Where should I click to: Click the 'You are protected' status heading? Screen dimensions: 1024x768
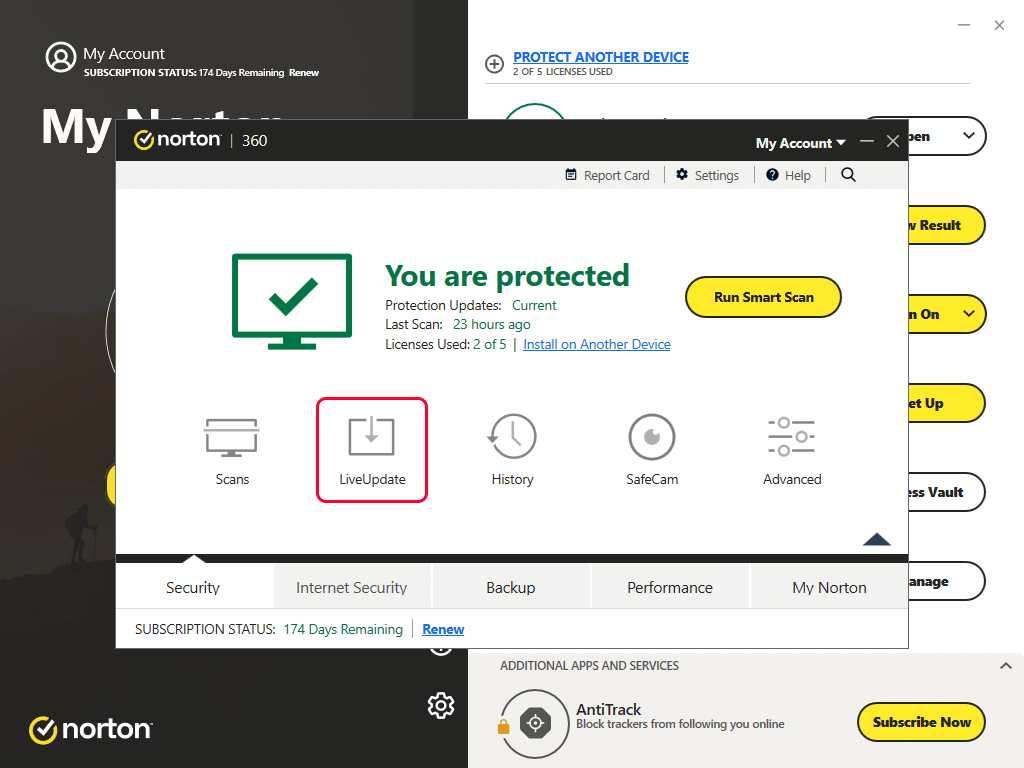[507, 276]
